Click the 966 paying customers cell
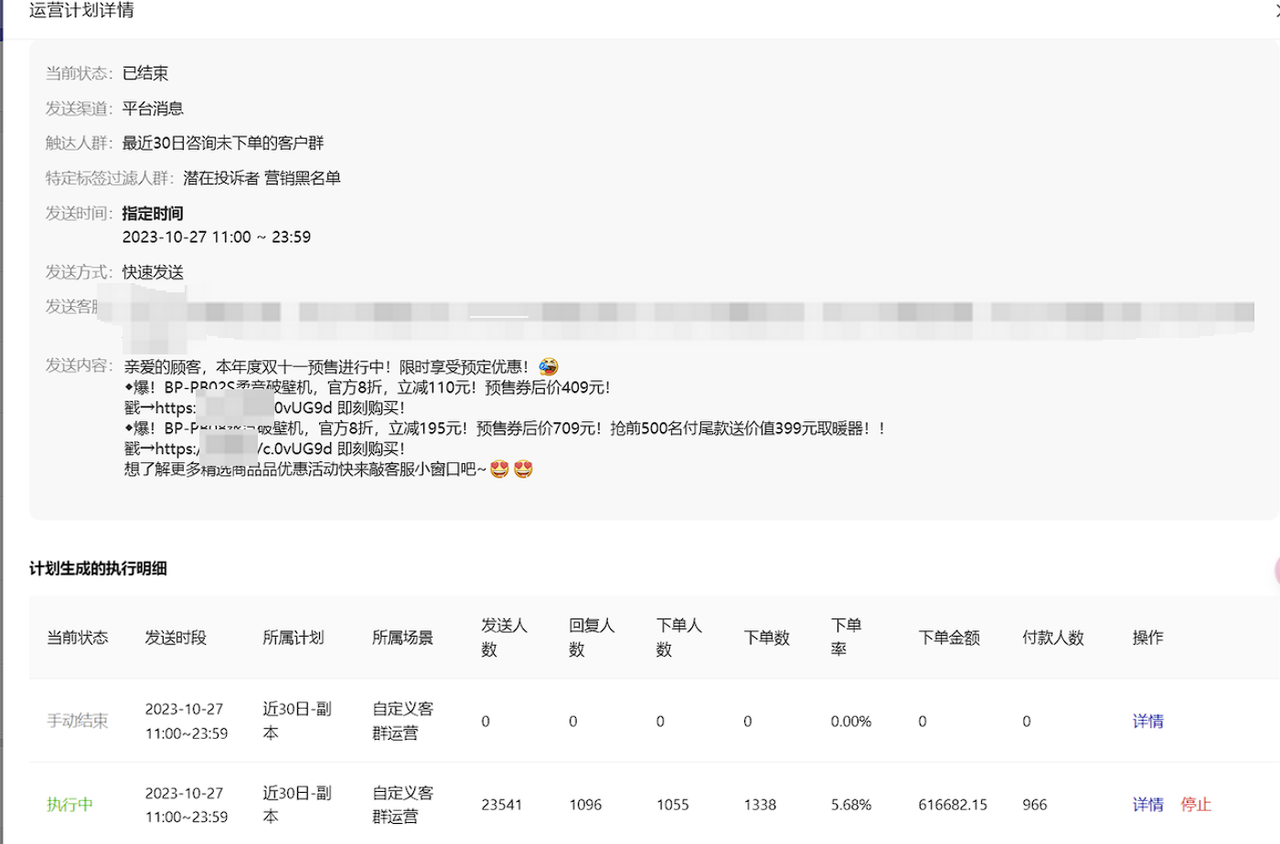Screen dimensions: 1280x844 tap(1035, 804)
